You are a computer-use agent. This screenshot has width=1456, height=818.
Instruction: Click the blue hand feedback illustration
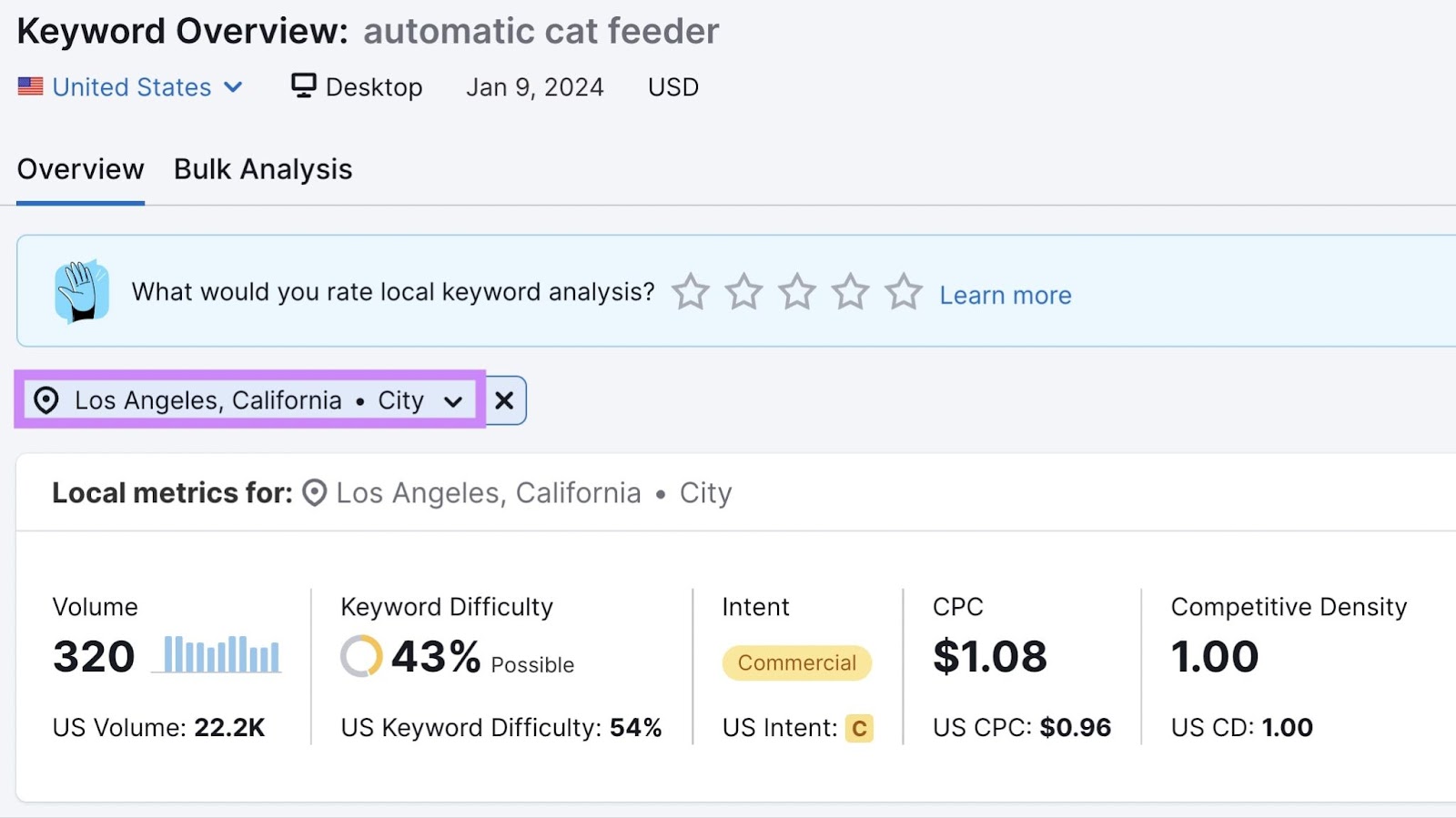(80, 291)
